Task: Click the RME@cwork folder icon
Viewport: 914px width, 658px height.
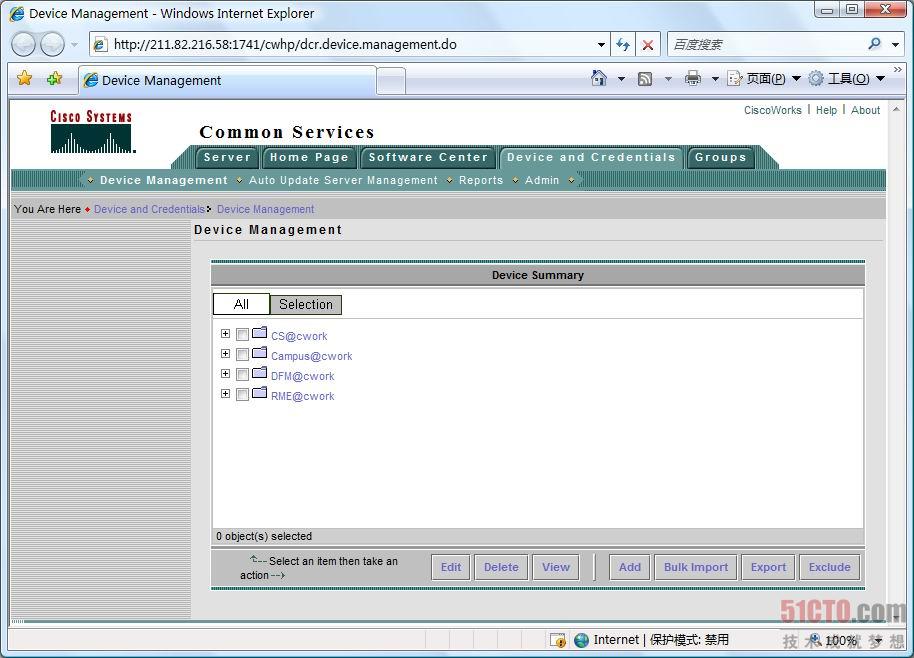Action: pyautogui.click(x=259, y=392)
